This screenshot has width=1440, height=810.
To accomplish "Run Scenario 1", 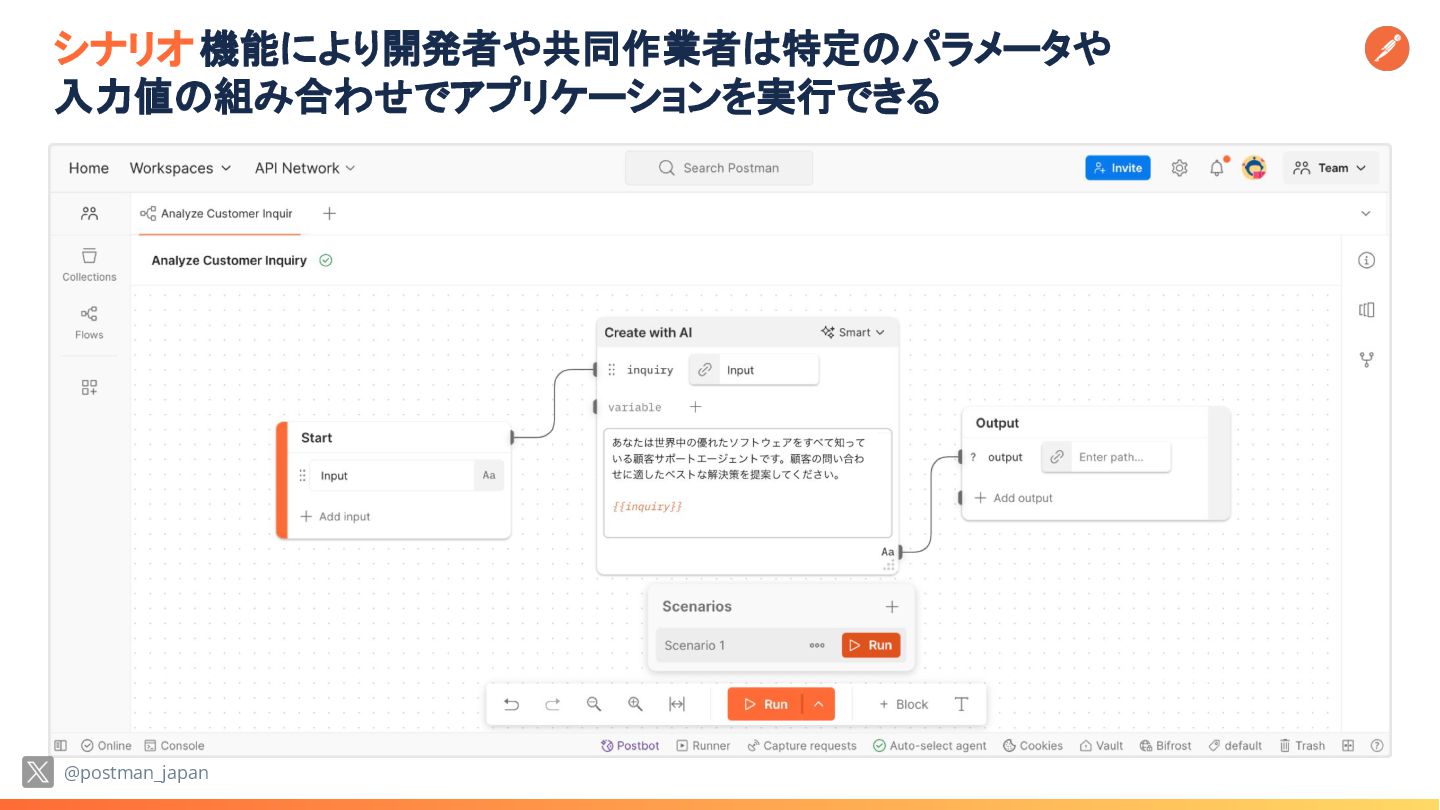I will (871, 645).
